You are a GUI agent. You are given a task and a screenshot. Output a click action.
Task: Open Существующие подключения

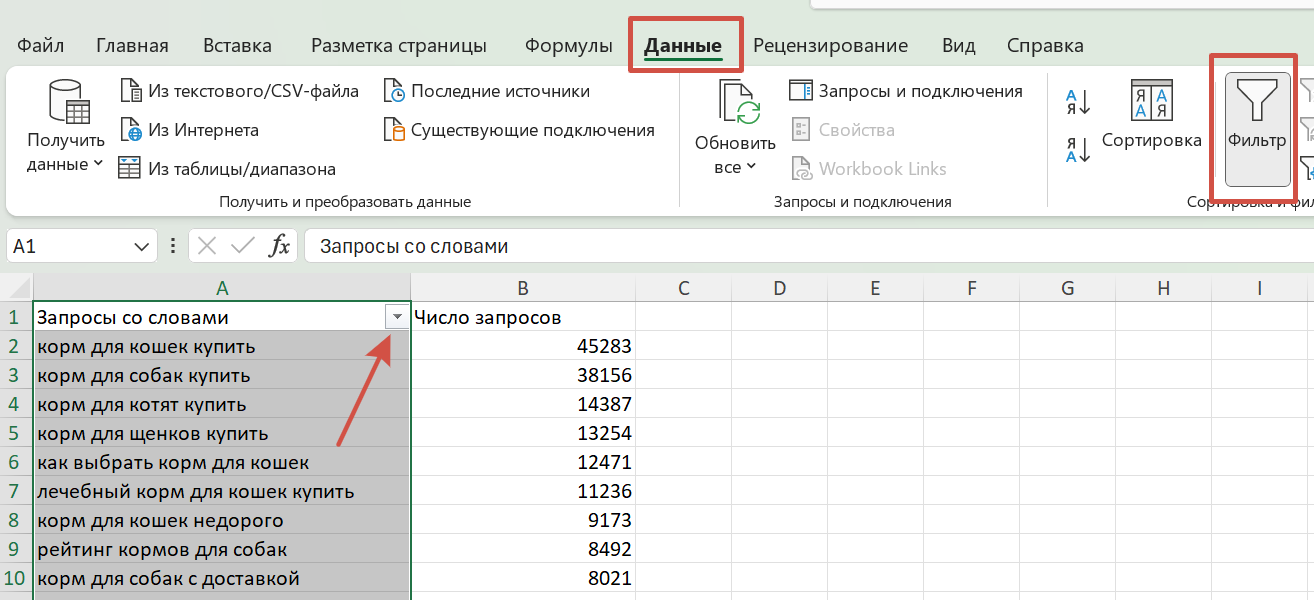coord(519,130)
